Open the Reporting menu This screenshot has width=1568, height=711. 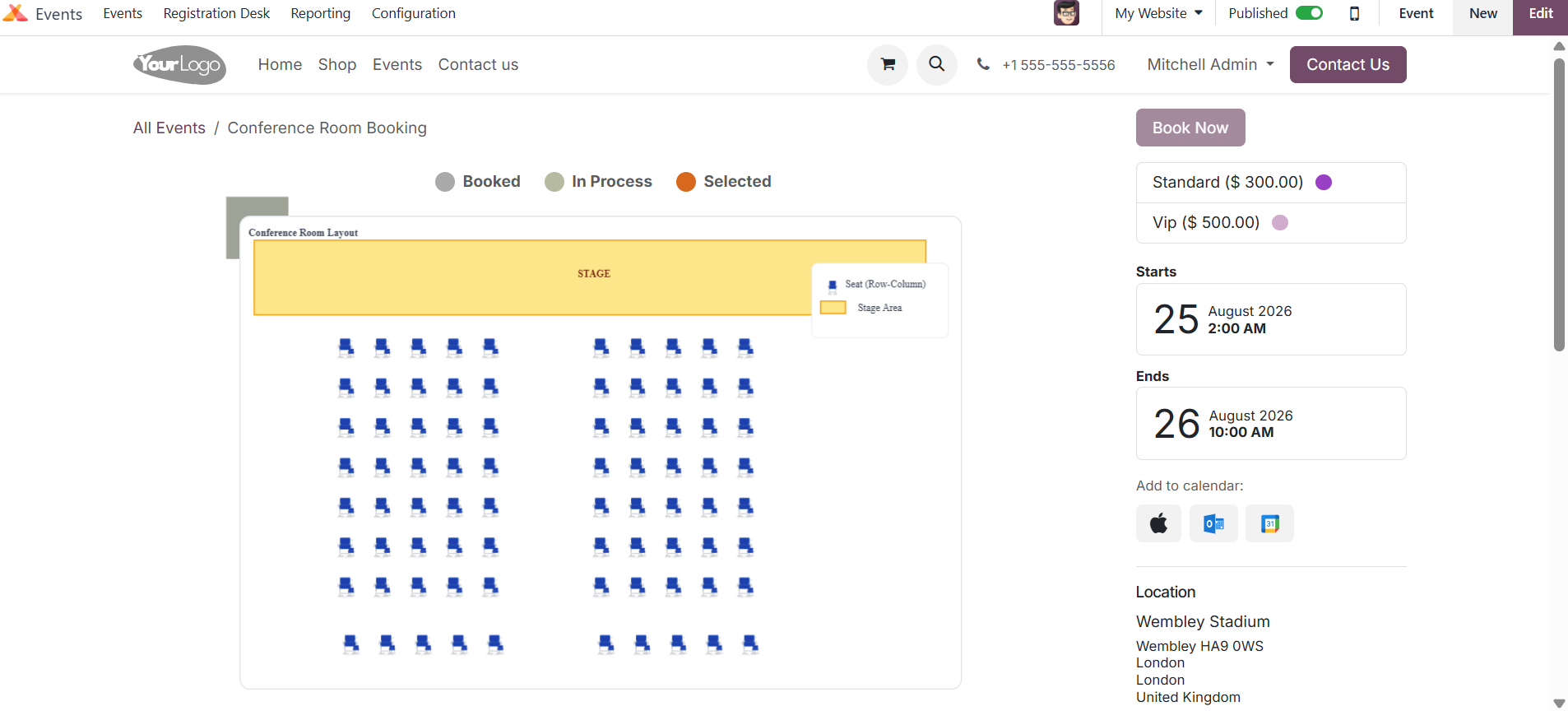coord(320,13)
